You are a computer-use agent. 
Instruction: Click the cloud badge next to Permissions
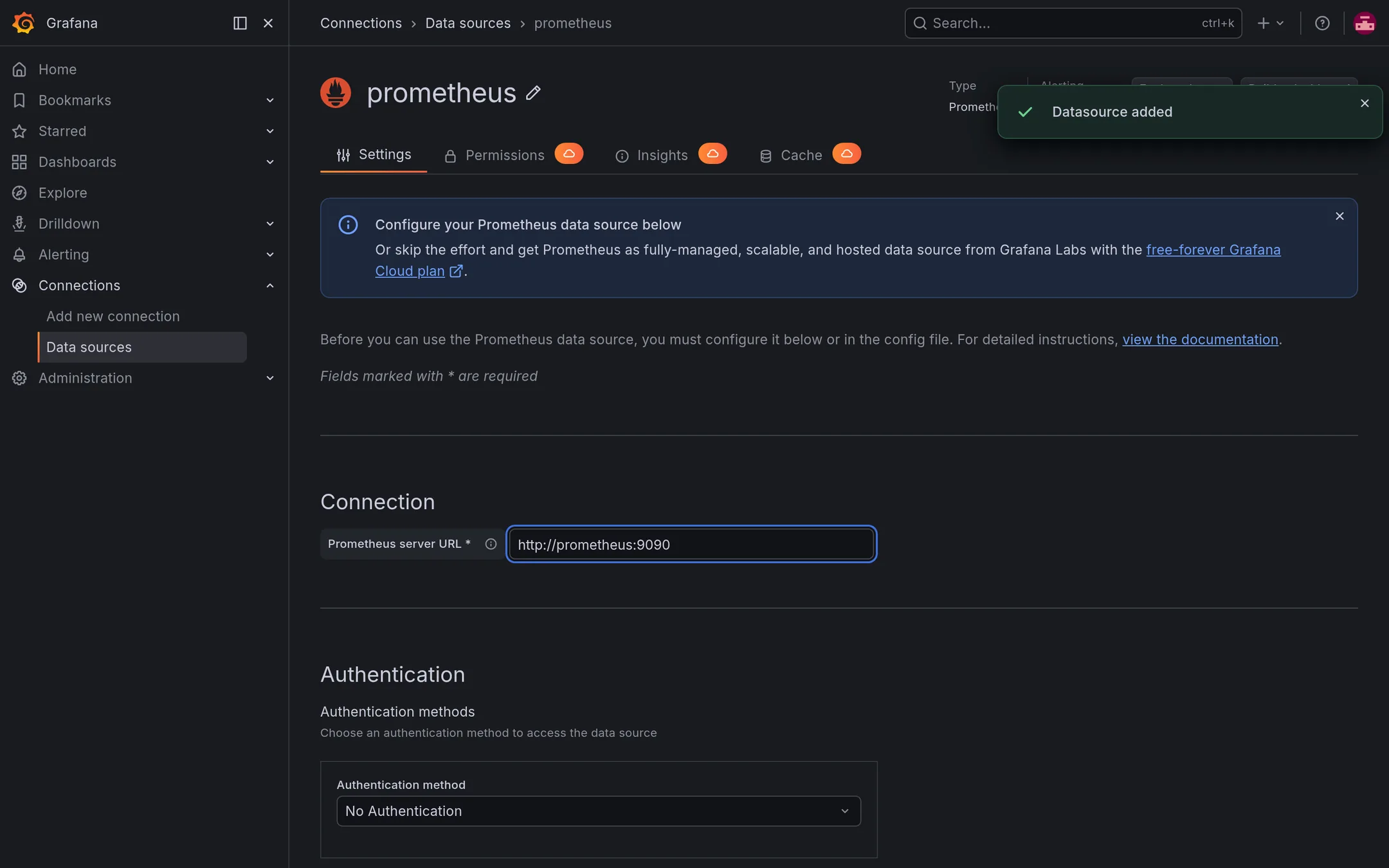pos(569,154)
